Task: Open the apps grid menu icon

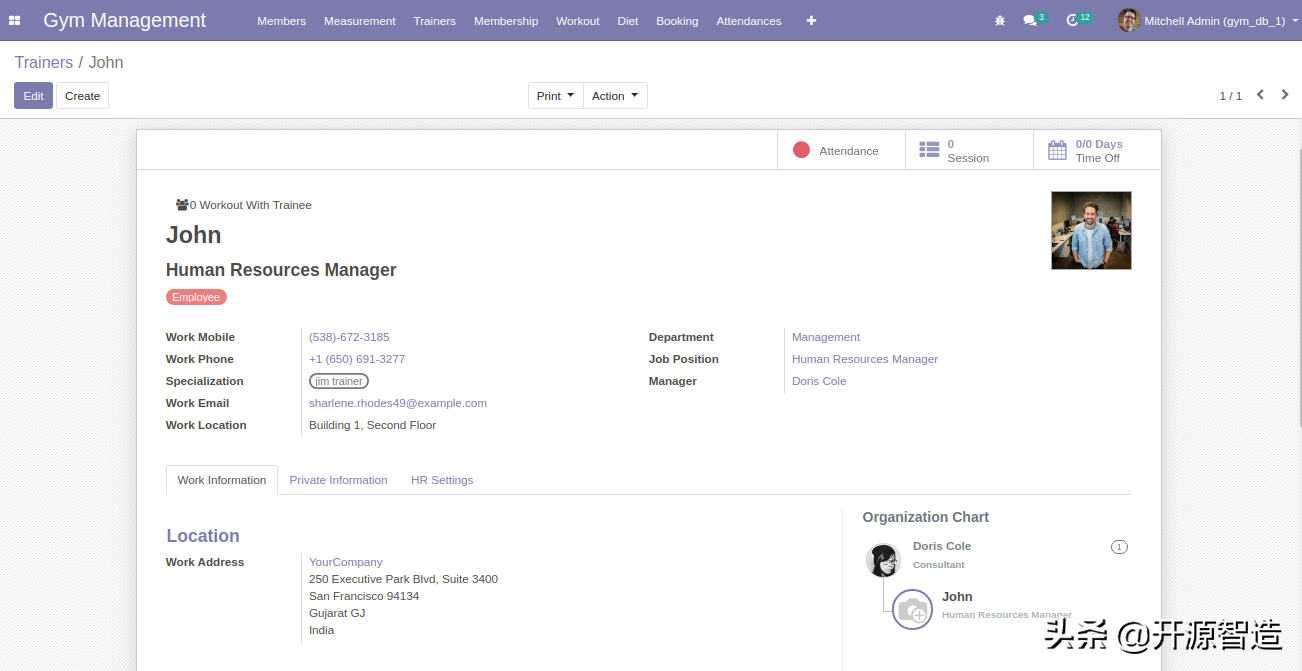Action: (x=15, y=20)
